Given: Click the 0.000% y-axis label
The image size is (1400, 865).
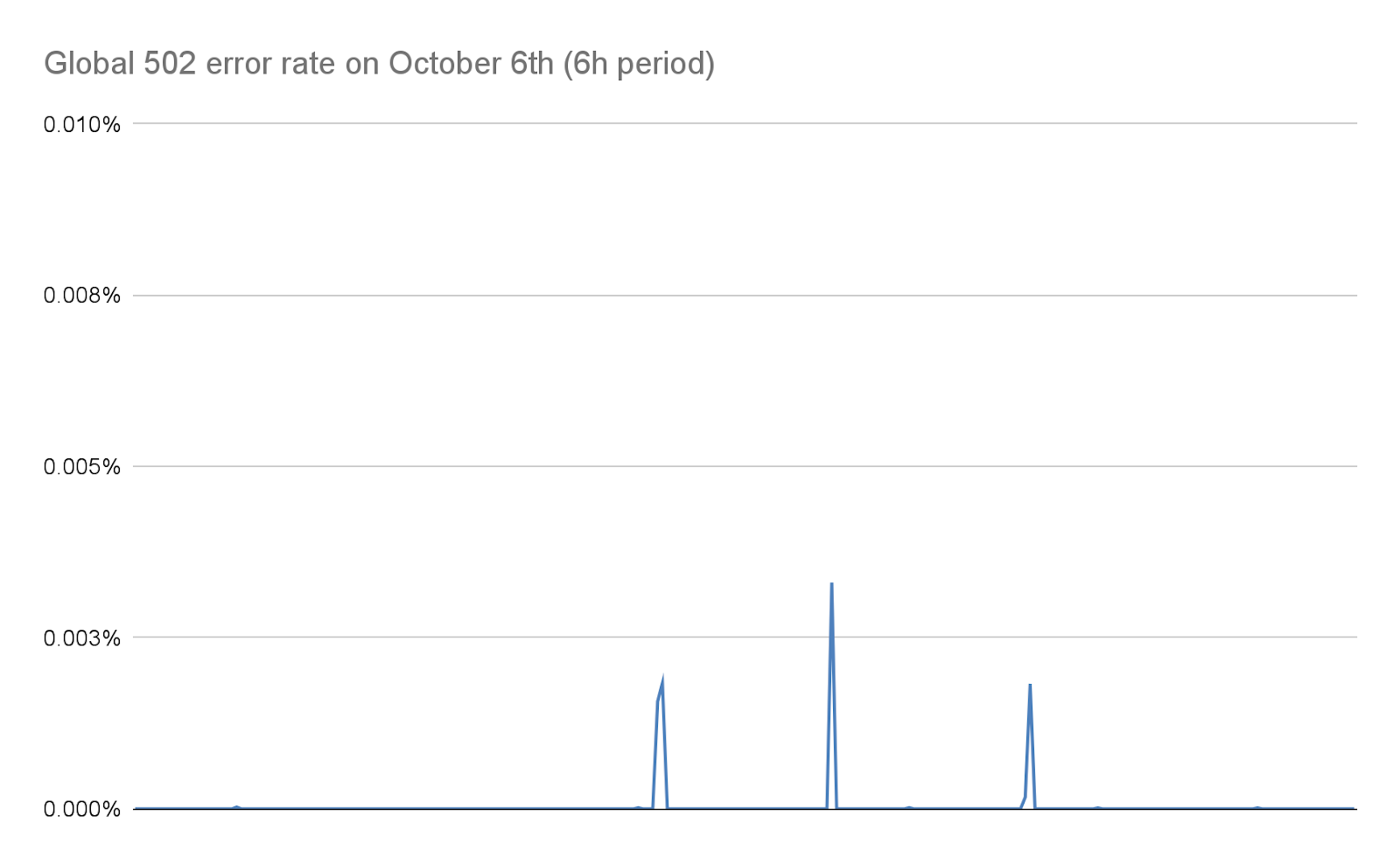Looking at the screenshot, I should click(81, 809).
